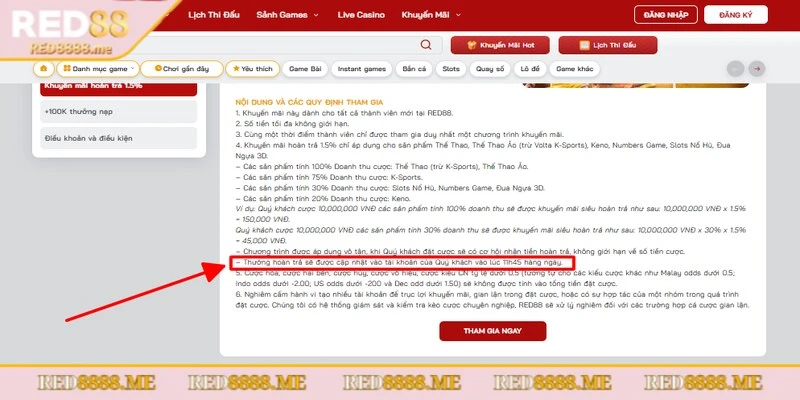This screenshot has width=800, height=400.
Task: Select Lô đề category
Action: click(530, 69)
